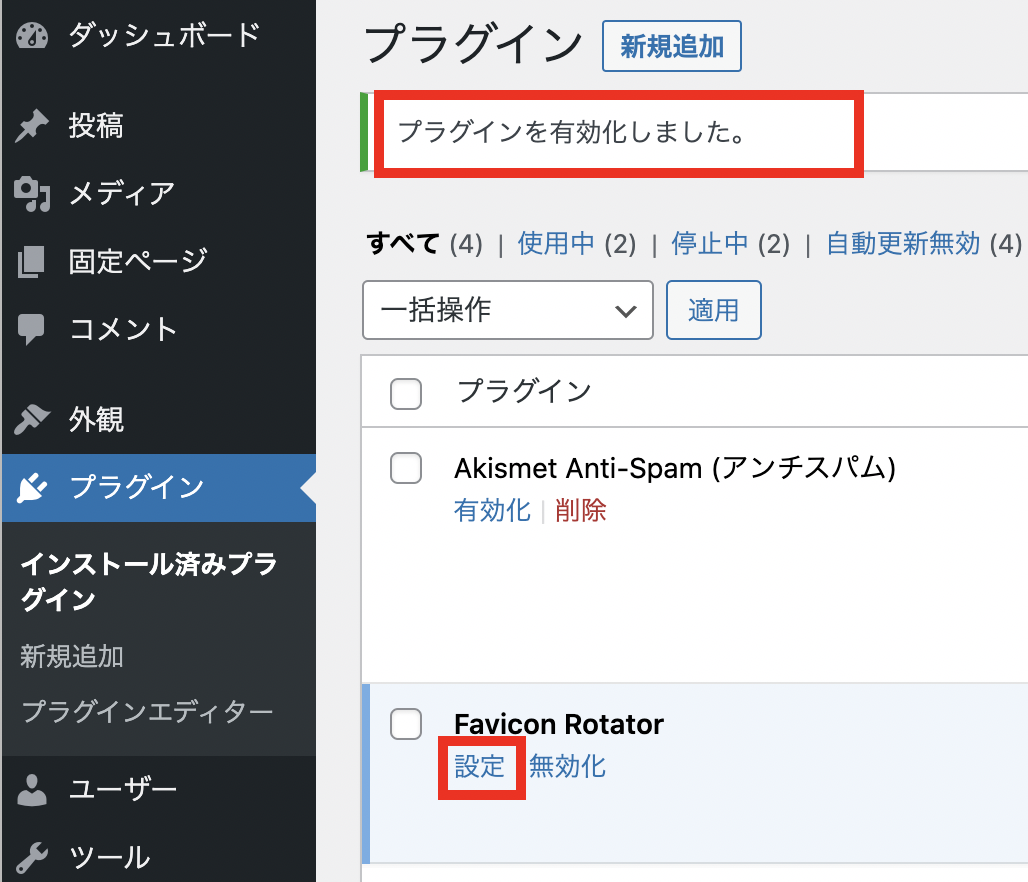The width and height of the screenshot is (1028, 882).
Task: Click the Appearance paintbrush icon
Action: pyautogui.click(x=32, y=420)
